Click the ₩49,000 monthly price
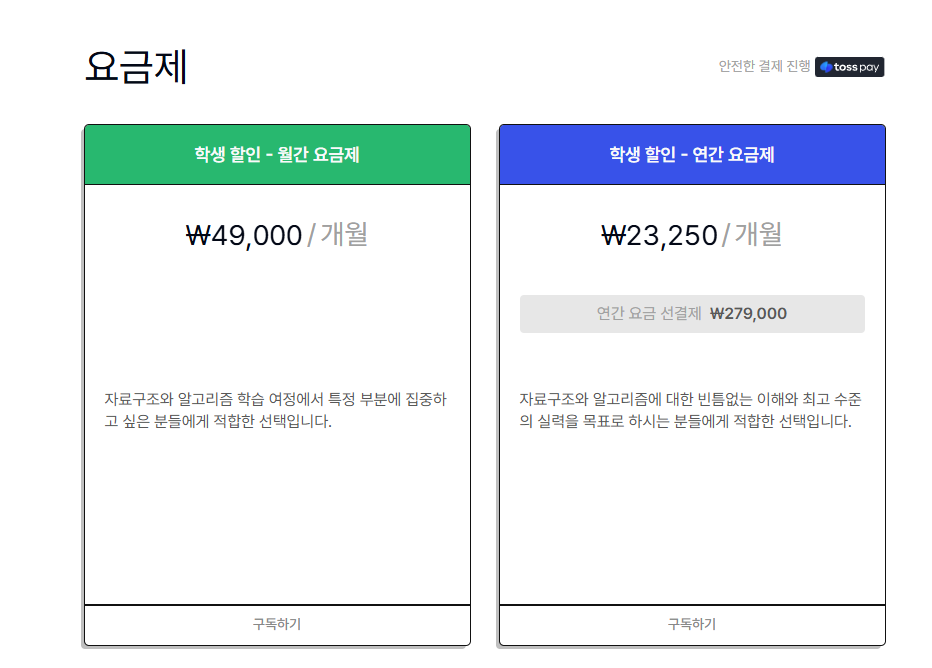The width and height of the screenshot is (932, 668). [x=245, y=235]
